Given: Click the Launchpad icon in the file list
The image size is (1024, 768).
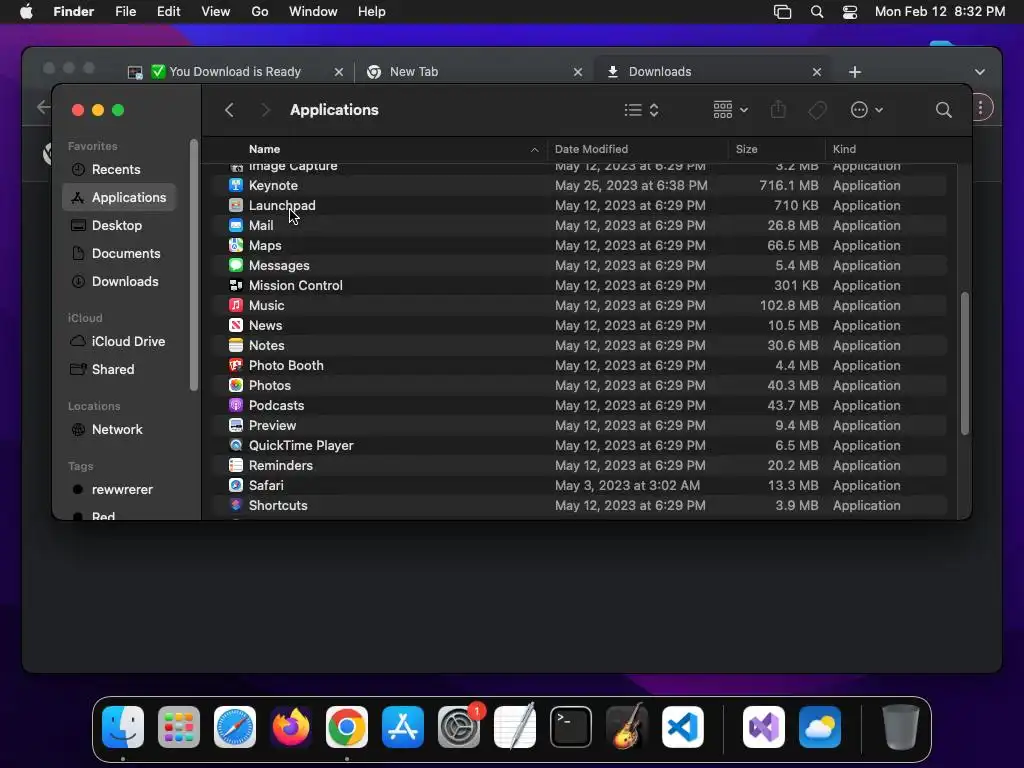Looking at the screenshot, I should coord(236,206).
